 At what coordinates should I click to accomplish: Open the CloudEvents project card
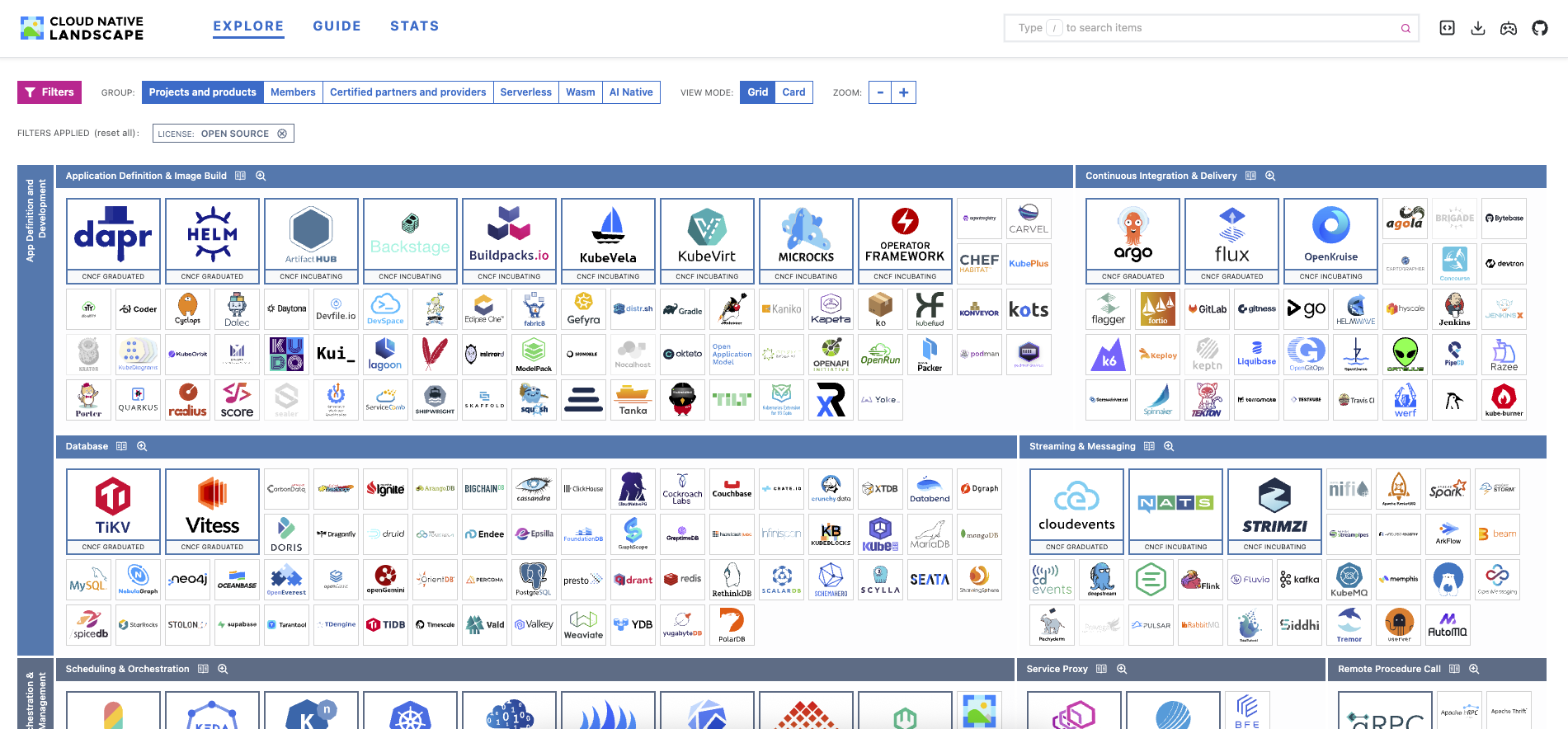pos(1076,511)
